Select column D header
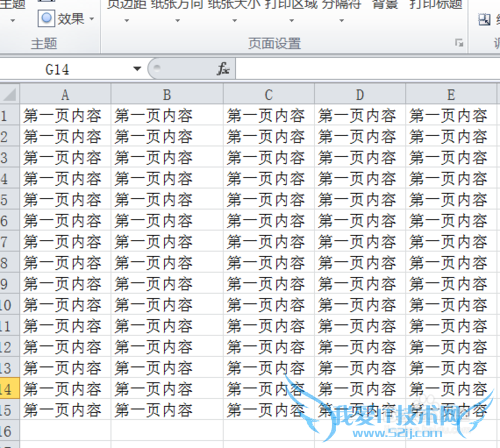The width and height of the screenshot is (500, 448). tap(360, 95)
